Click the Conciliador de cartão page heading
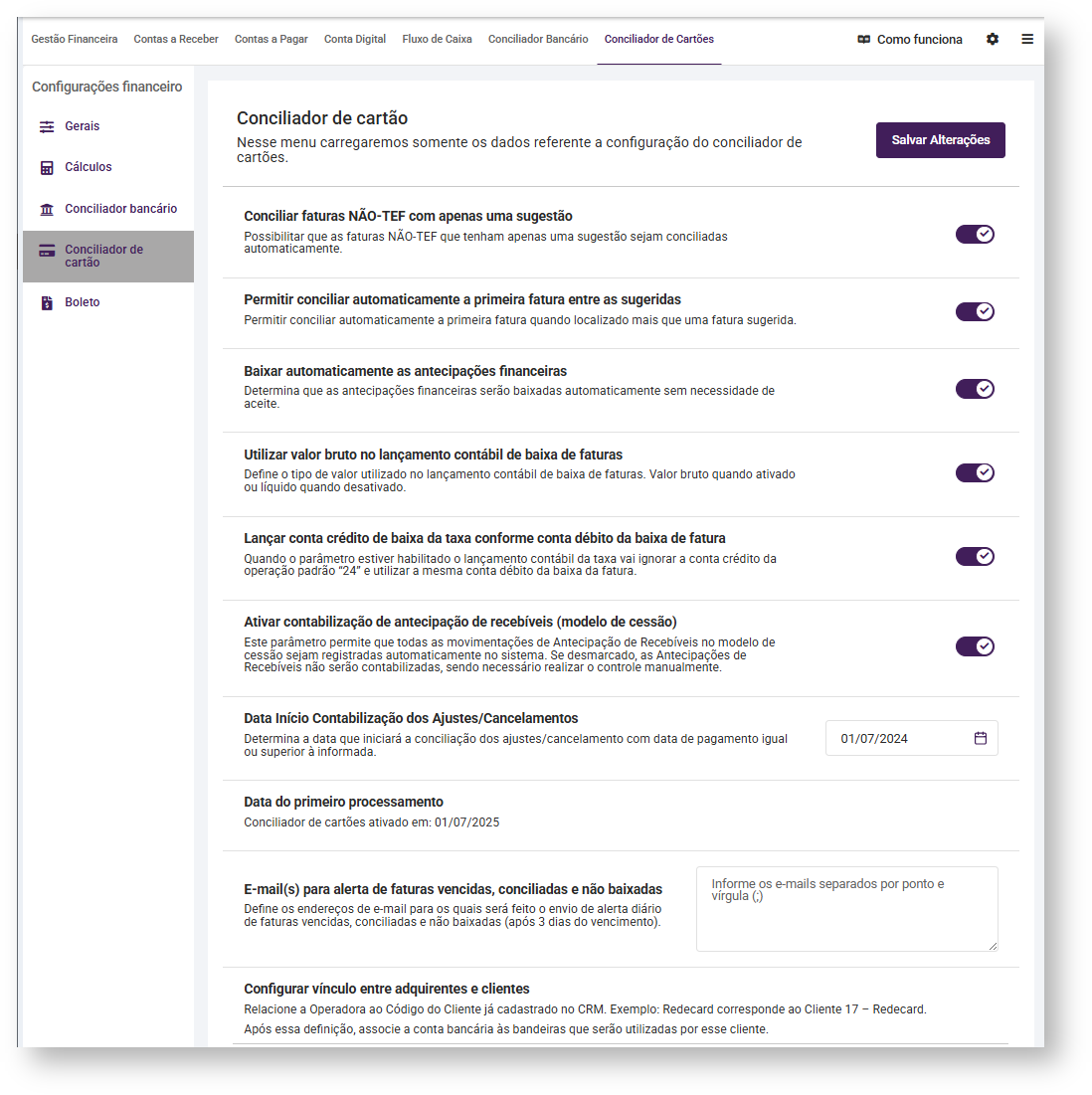Image resolution: width=1092 pixels, height=1095 pixels. [322, 118]
